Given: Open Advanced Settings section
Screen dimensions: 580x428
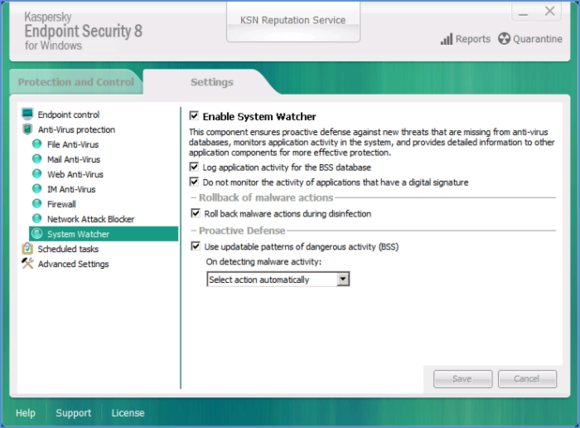Looking at the screenshot, I should [x=73, y=264].
